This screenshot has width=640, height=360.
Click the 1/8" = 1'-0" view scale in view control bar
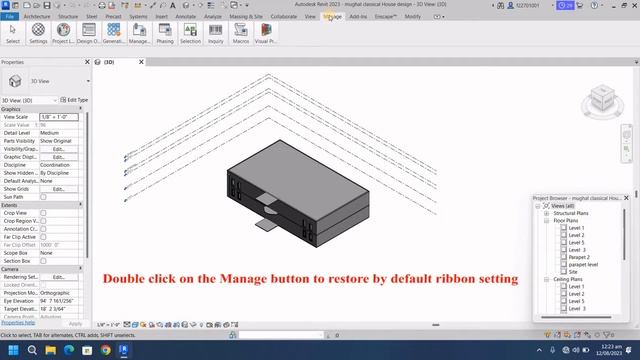click(108, 325)
